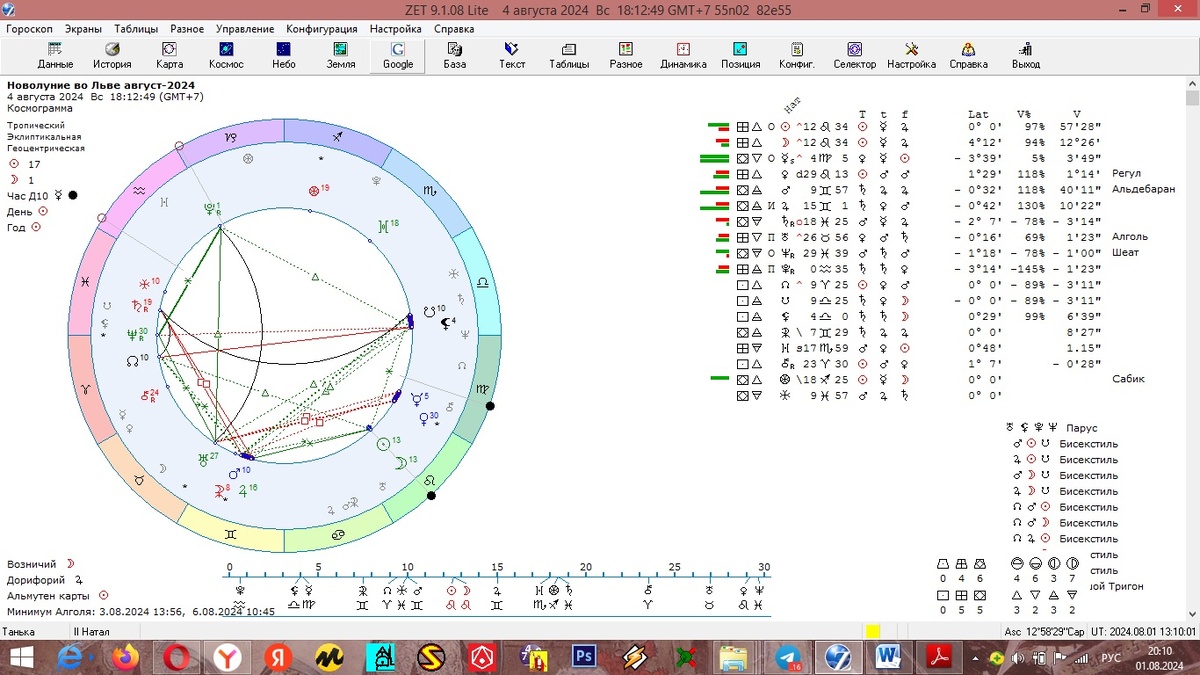Click the Минимум Алголя line
The image size is (1200, 675).
(140, 612)
